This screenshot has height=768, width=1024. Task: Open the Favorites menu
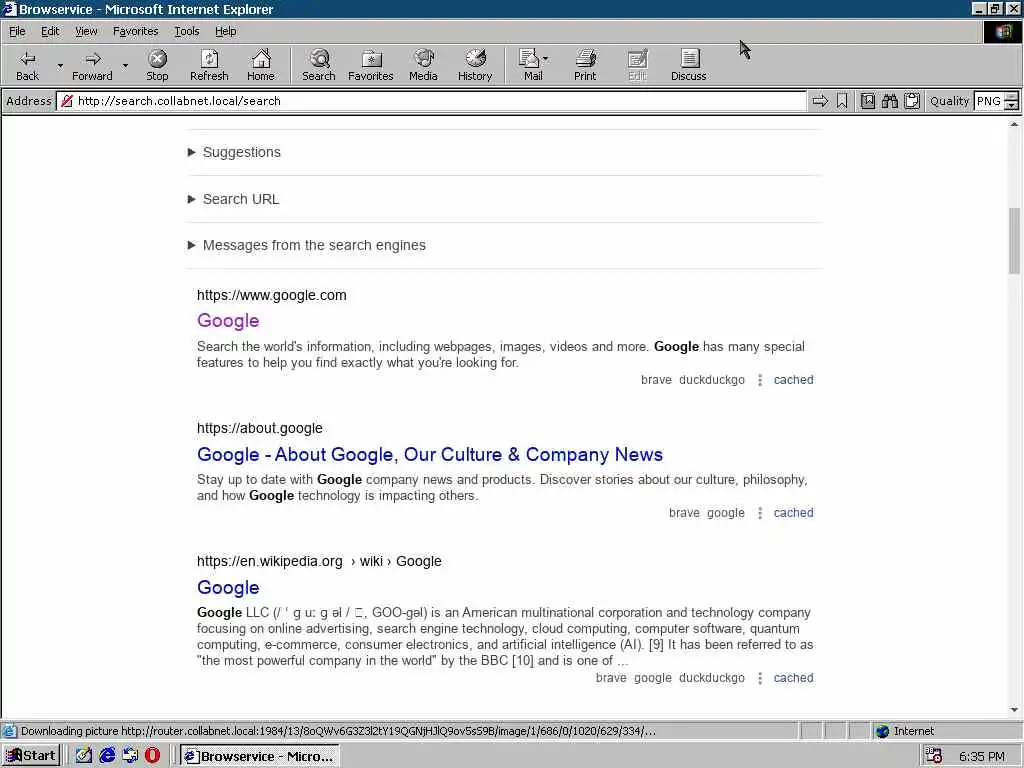pos(135,31)
